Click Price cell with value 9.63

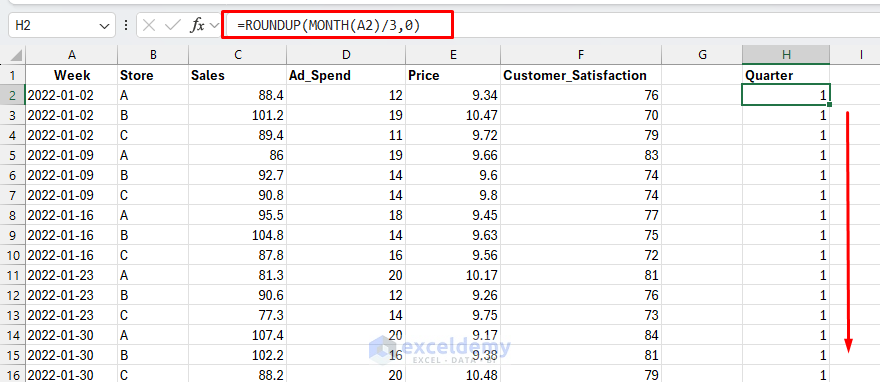click(453, 235)
